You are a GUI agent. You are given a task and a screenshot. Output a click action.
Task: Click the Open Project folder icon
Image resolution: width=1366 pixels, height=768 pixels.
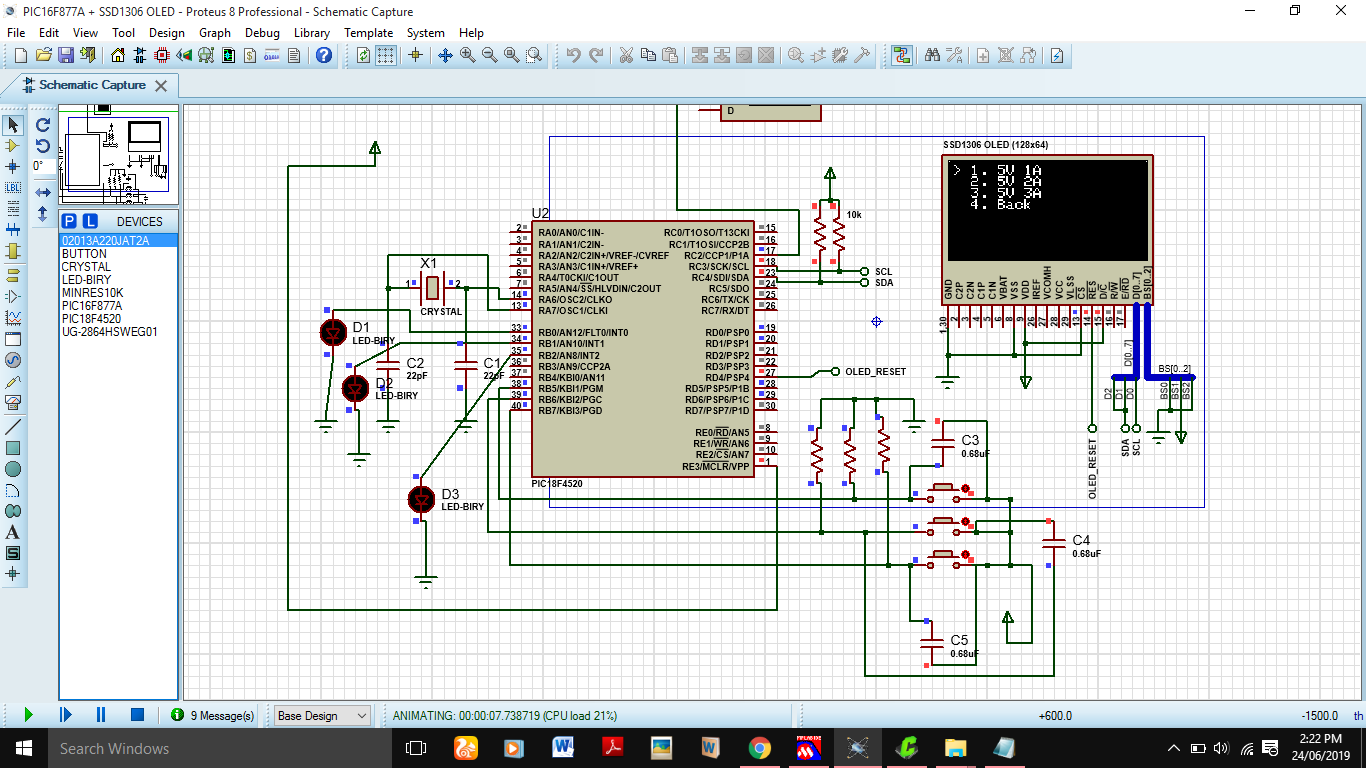click(43, 55)
